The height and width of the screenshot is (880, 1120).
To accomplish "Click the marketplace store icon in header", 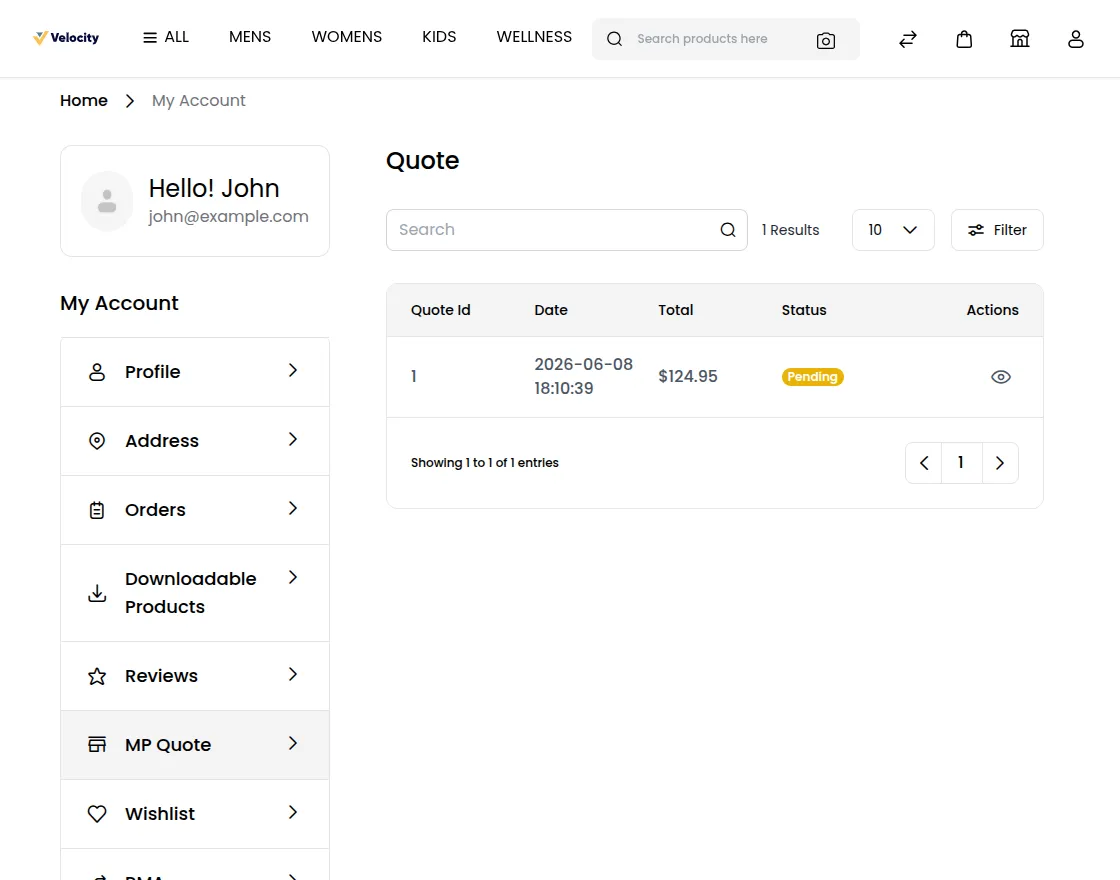I will pos(1020,39).
